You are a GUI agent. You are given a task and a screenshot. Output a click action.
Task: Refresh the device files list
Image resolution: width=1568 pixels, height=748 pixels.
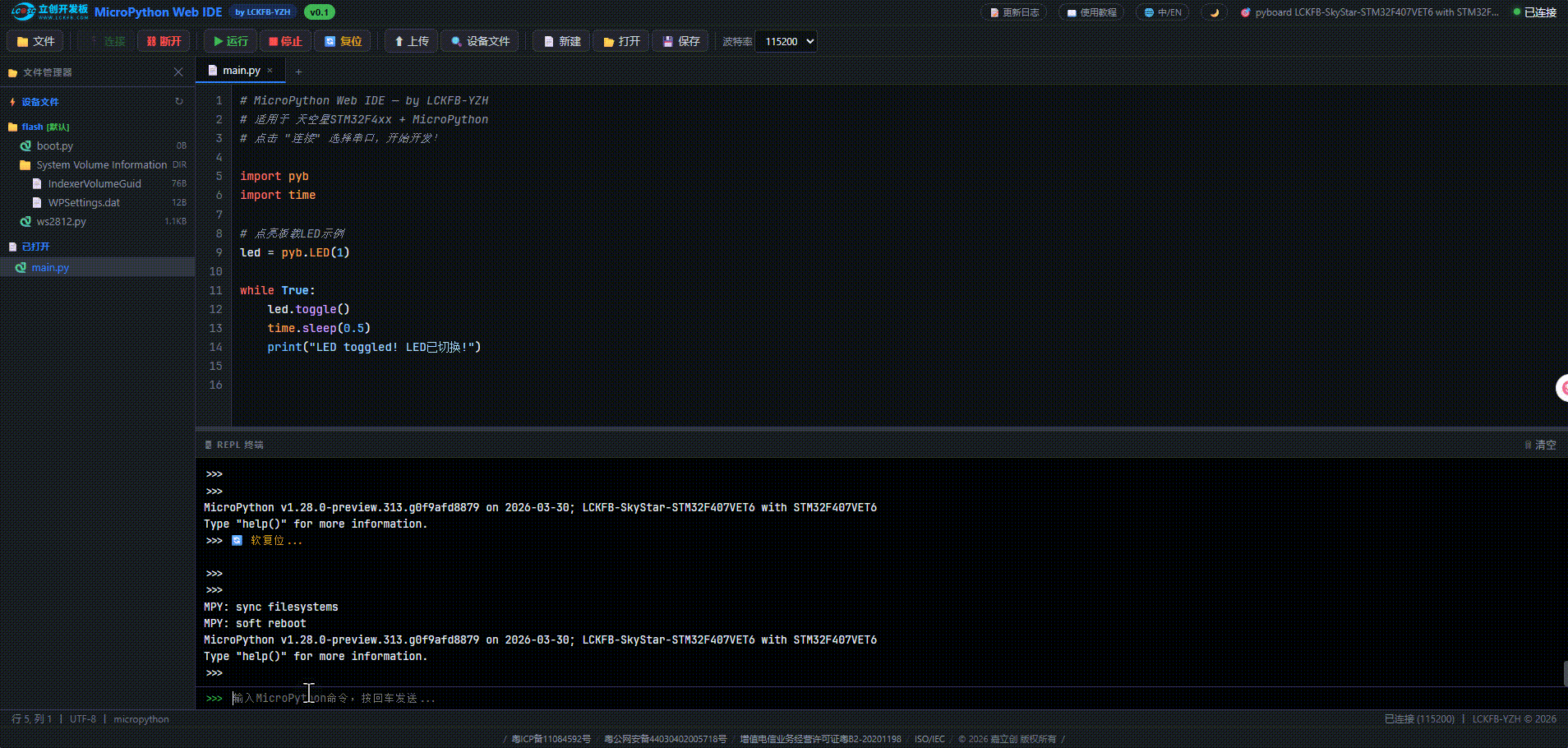(178, 102)
